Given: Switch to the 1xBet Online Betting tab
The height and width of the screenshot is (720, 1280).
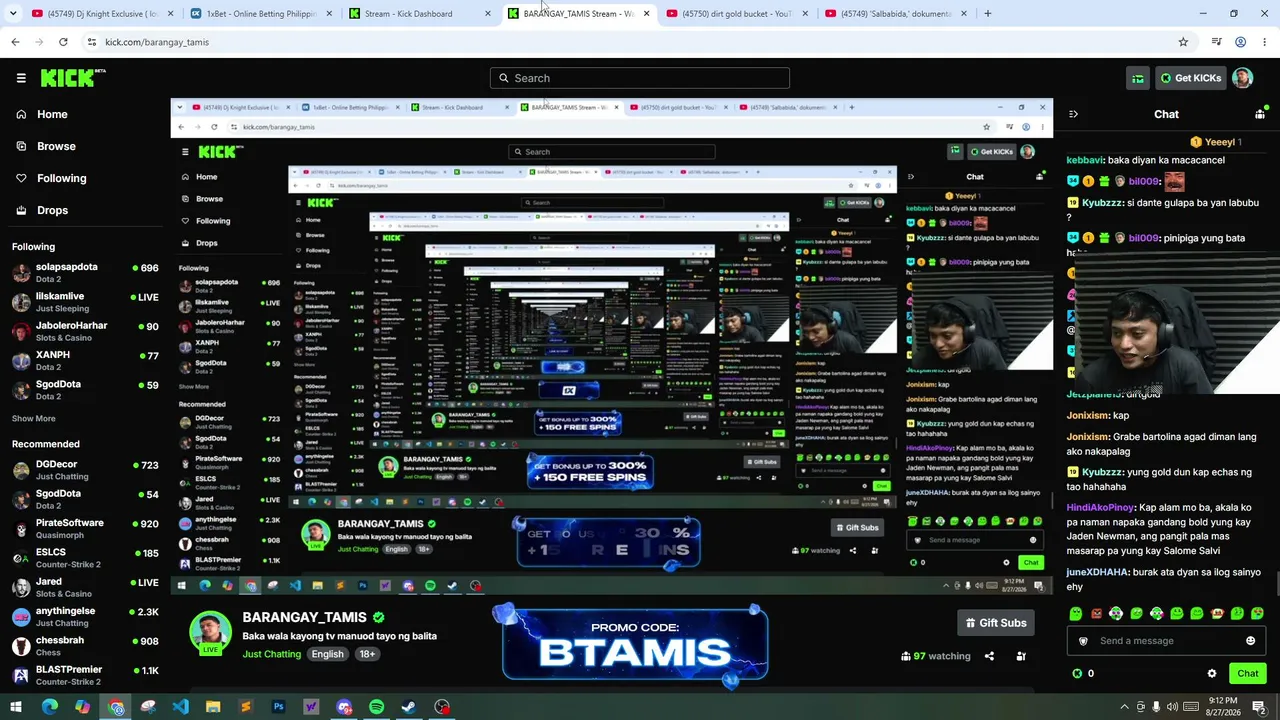Looking at the screenshot, I should pos(259,14).
